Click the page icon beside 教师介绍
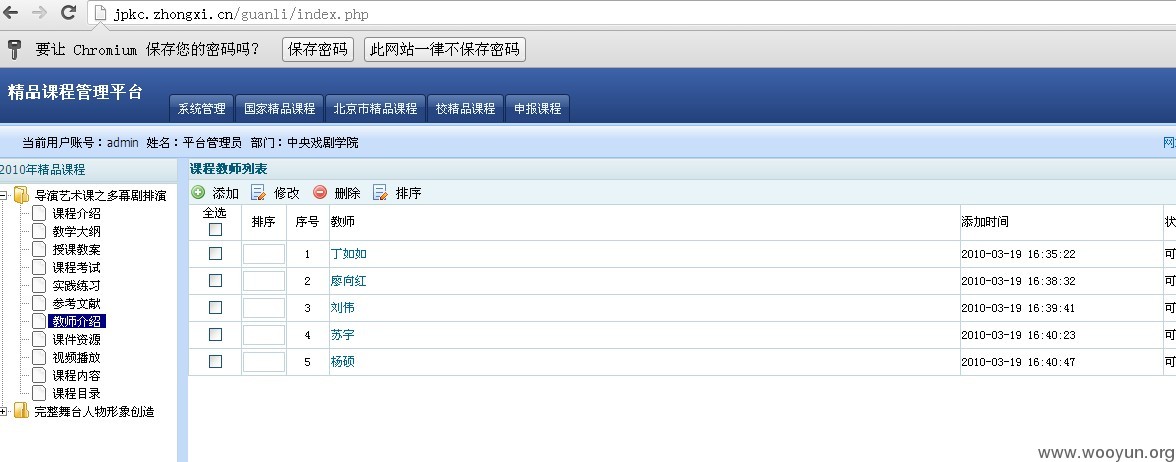The image size is (1176, 462). point(40,322)
